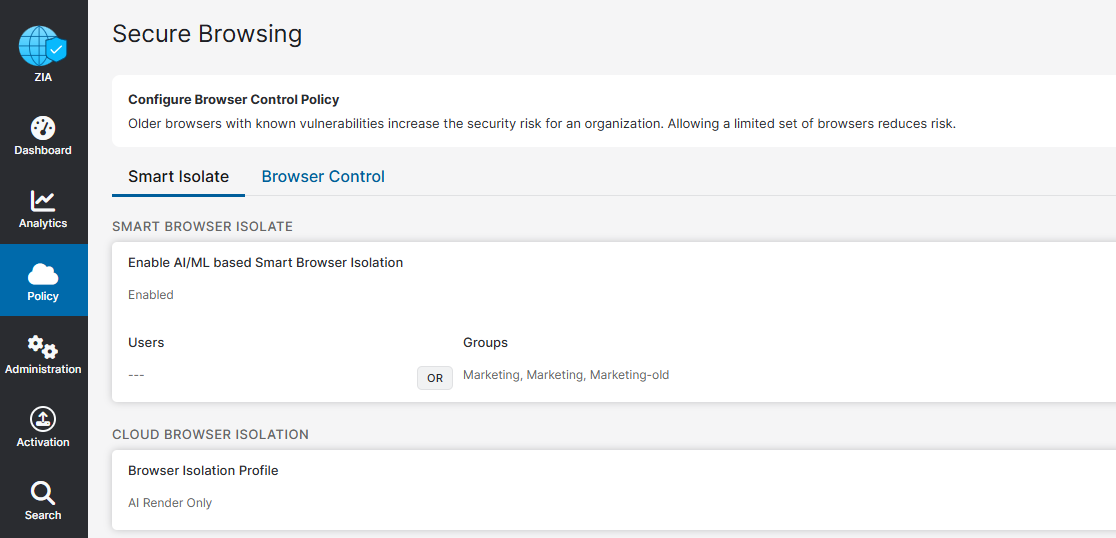Open the Dashboard gauge icon

point(43,128)
